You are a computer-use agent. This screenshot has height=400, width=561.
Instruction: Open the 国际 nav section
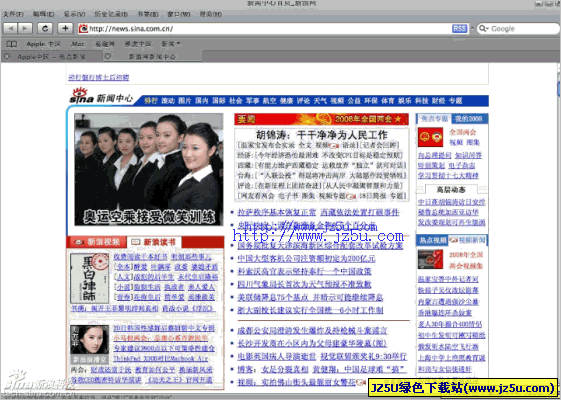(219, 101)
